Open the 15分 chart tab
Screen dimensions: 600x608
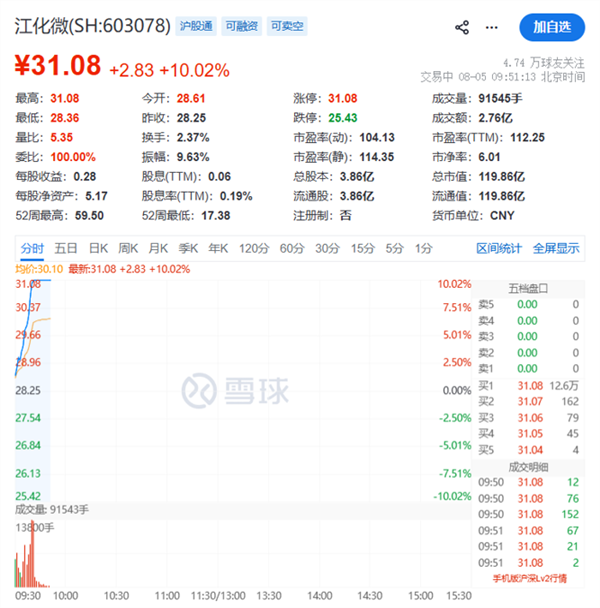pyautogui.click(x=363, y=248)
